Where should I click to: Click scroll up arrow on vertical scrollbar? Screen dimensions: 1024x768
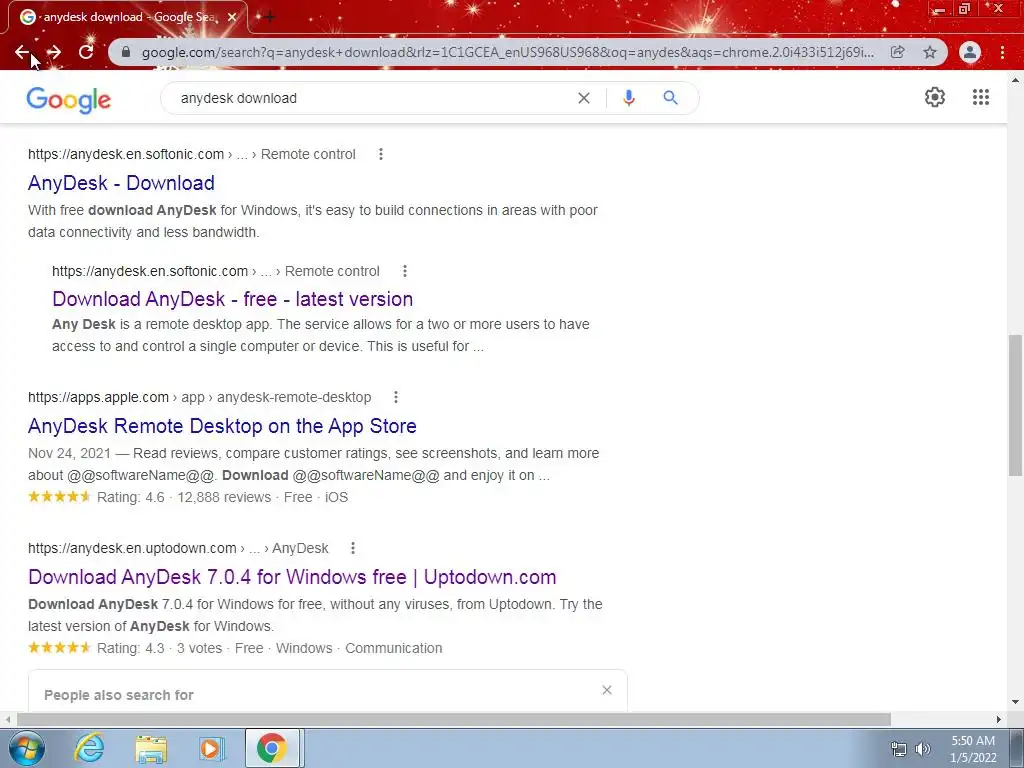pyautogui.click(x=1015, y=80)
